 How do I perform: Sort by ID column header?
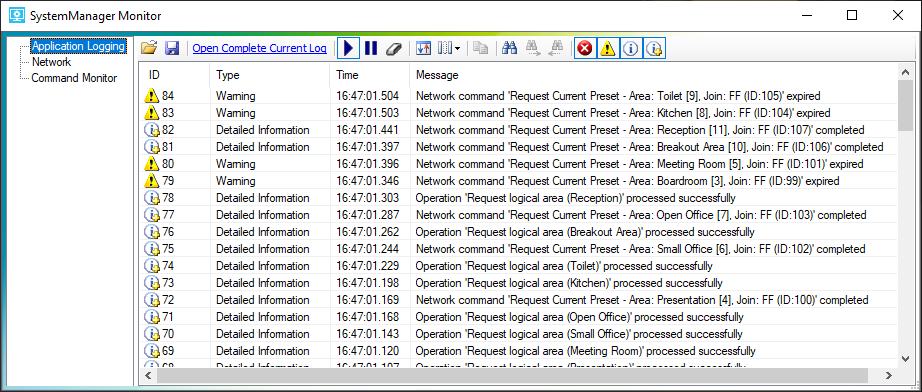click(x=174, y=75)
